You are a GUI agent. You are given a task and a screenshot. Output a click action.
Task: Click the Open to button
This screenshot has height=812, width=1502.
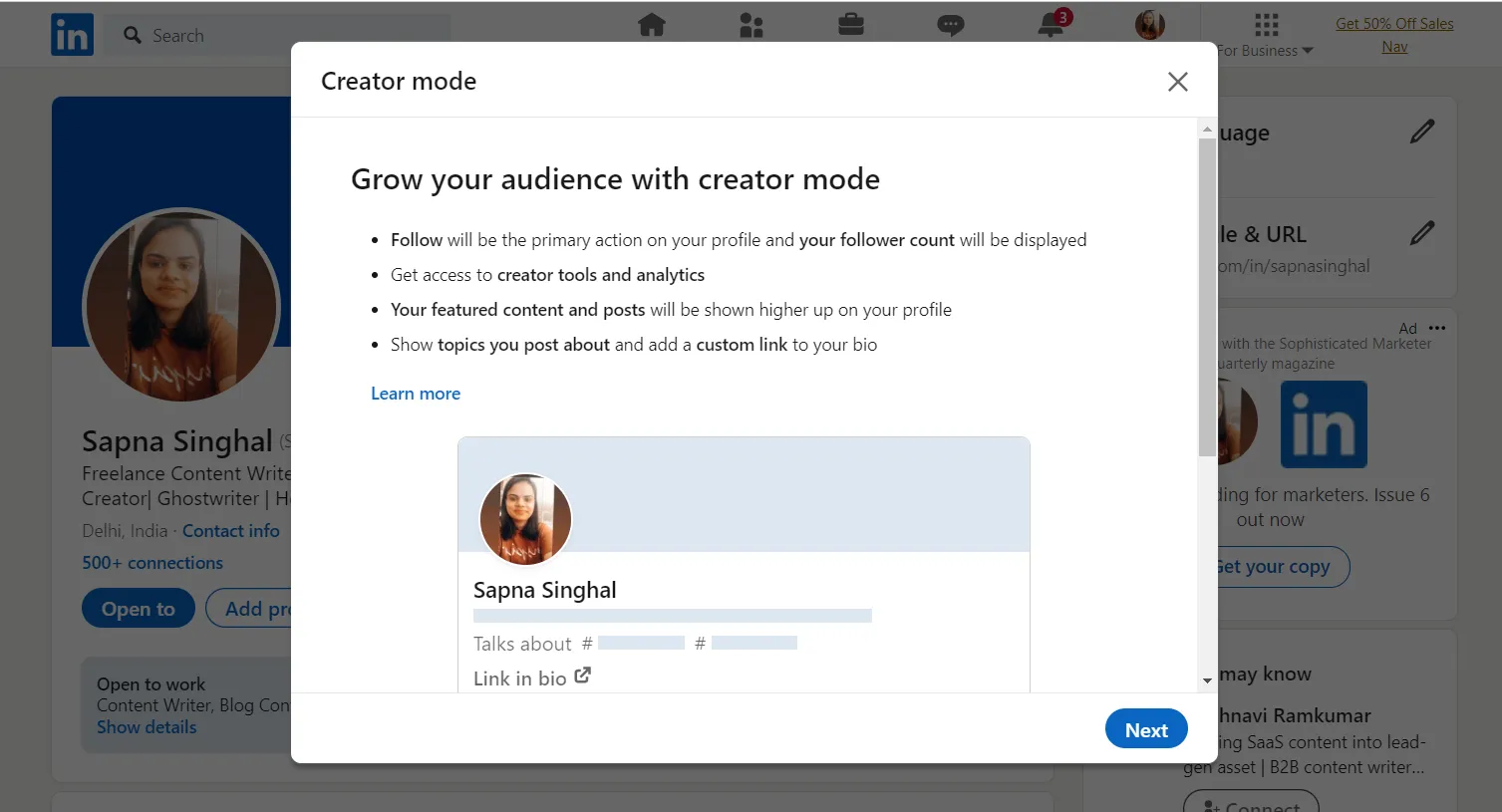[x=139, y=609]
